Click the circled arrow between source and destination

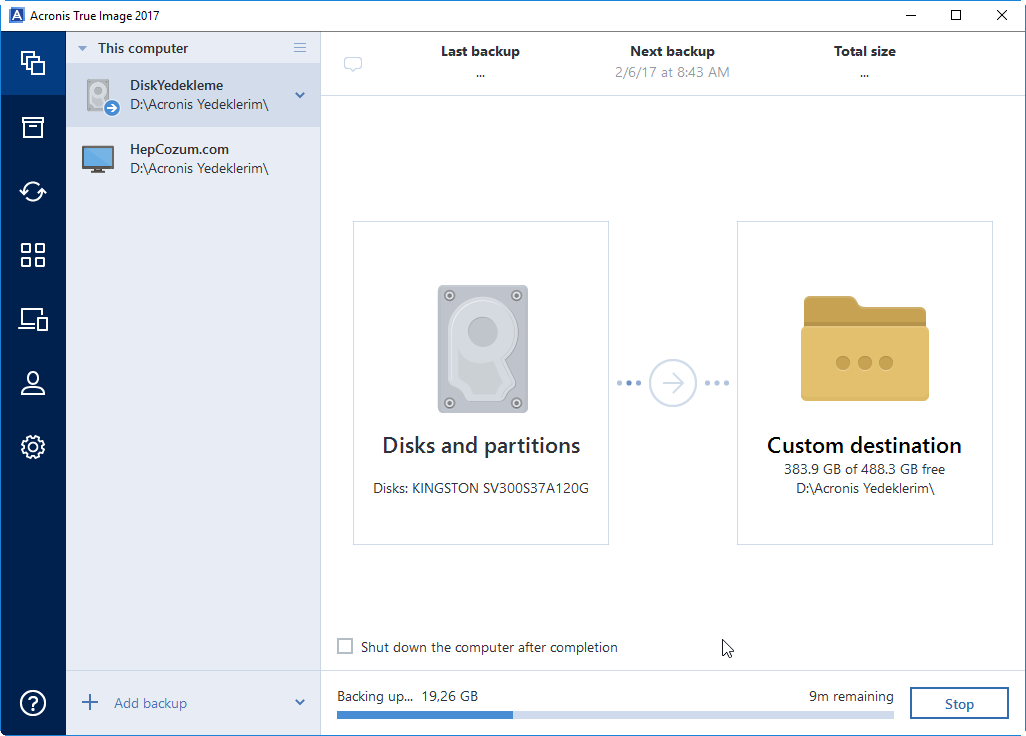(x=672, y=383)
